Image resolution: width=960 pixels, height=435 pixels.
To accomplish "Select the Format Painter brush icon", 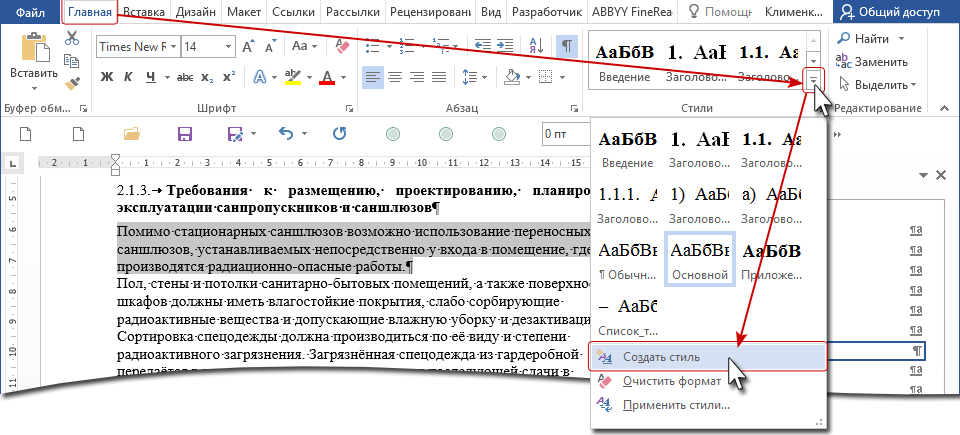I will point(72,87).
